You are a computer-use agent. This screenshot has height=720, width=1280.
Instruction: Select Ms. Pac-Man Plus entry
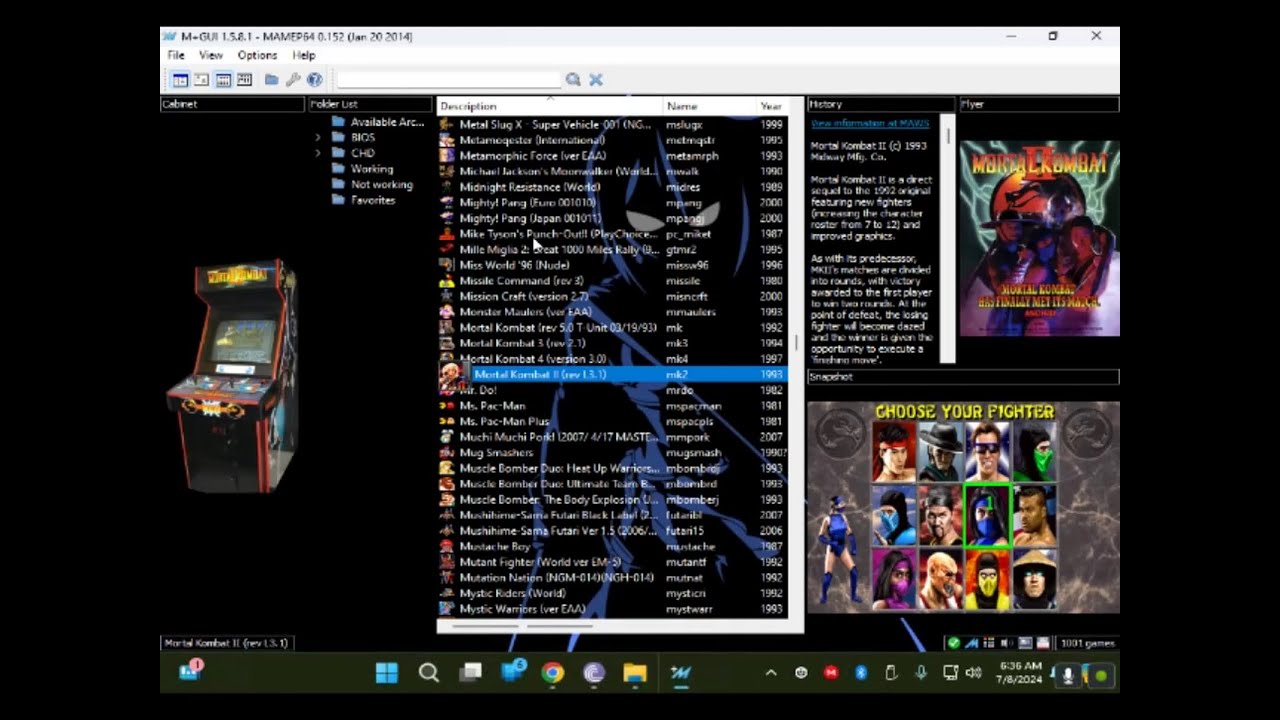click(x=612, y=421)
